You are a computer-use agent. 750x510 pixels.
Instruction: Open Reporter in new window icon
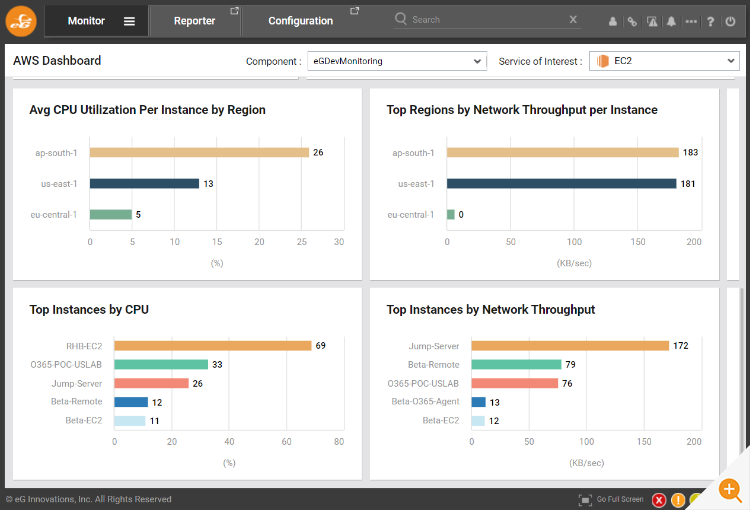pos(234,11)
